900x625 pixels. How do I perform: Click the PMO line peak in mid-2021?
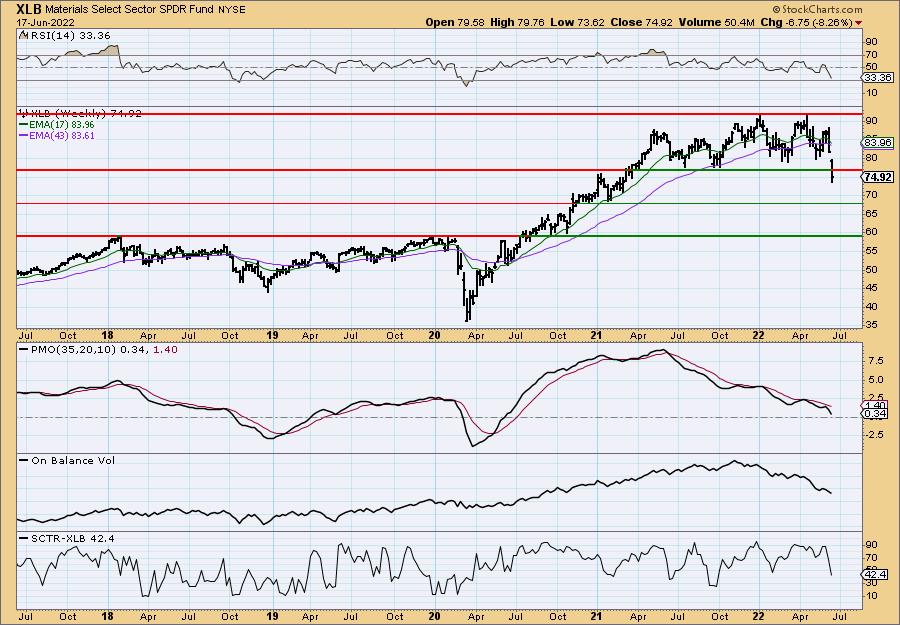click(664, 350)
